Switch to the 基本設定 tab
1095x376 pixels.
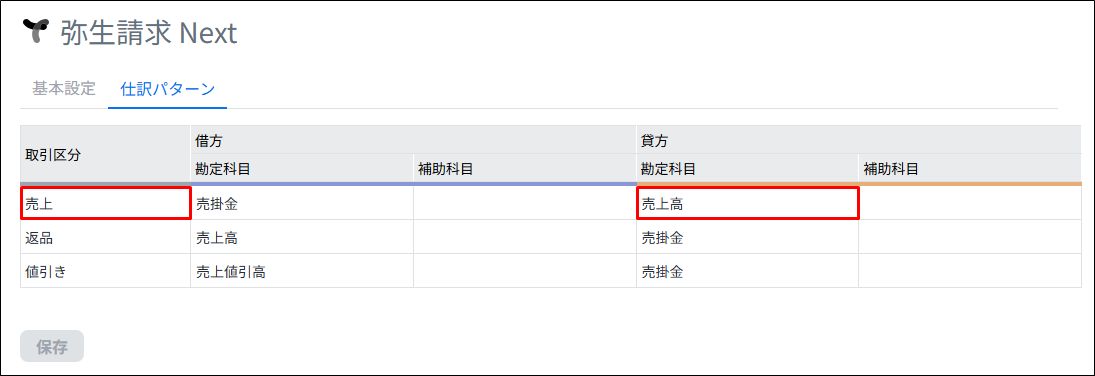(64, 89)
